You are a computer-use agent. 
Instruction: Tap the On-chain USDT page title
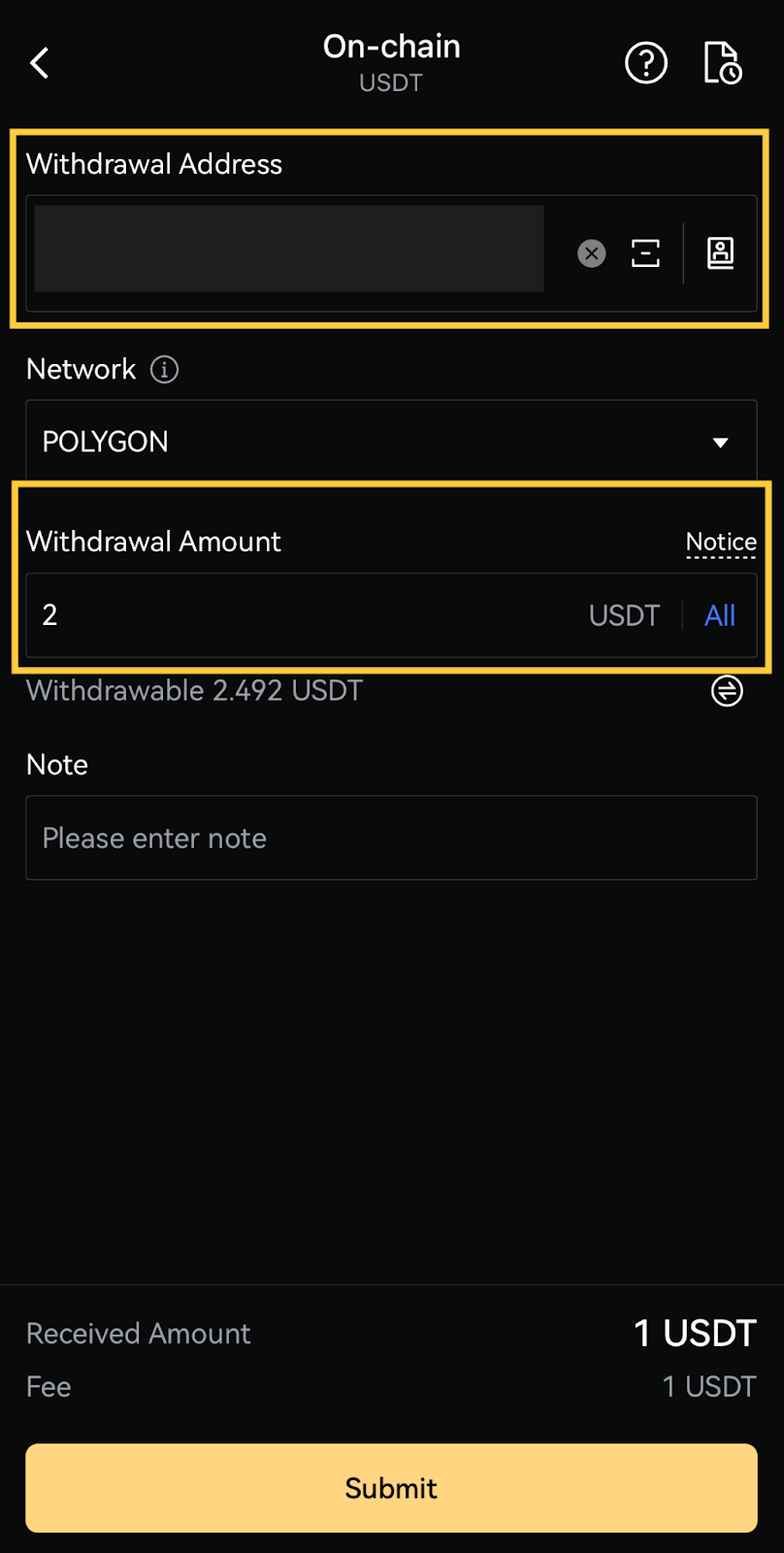point(391,62)
